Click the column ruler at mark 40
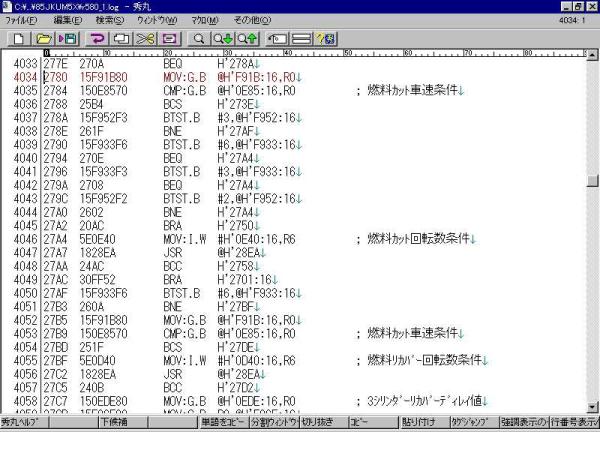This screenshot has height=450, width=600. tap(287, 53)
